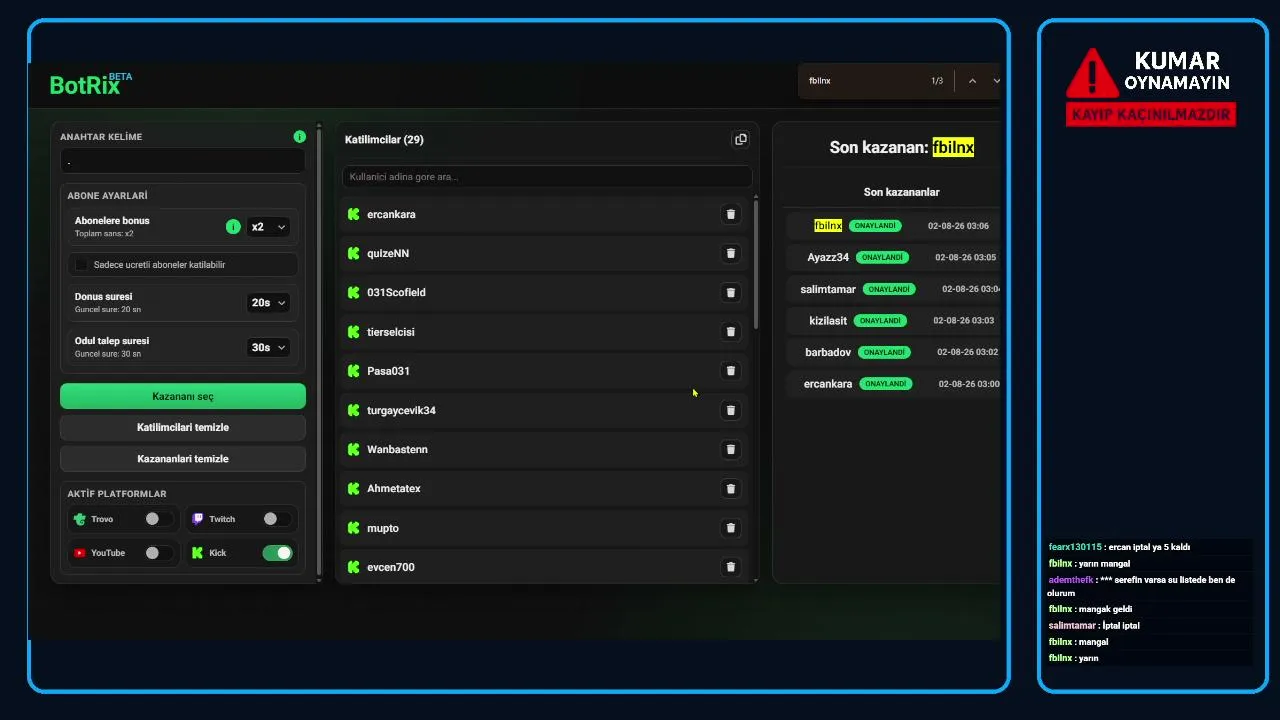
Task: Go to previous find result arrow
Action: 972,81
